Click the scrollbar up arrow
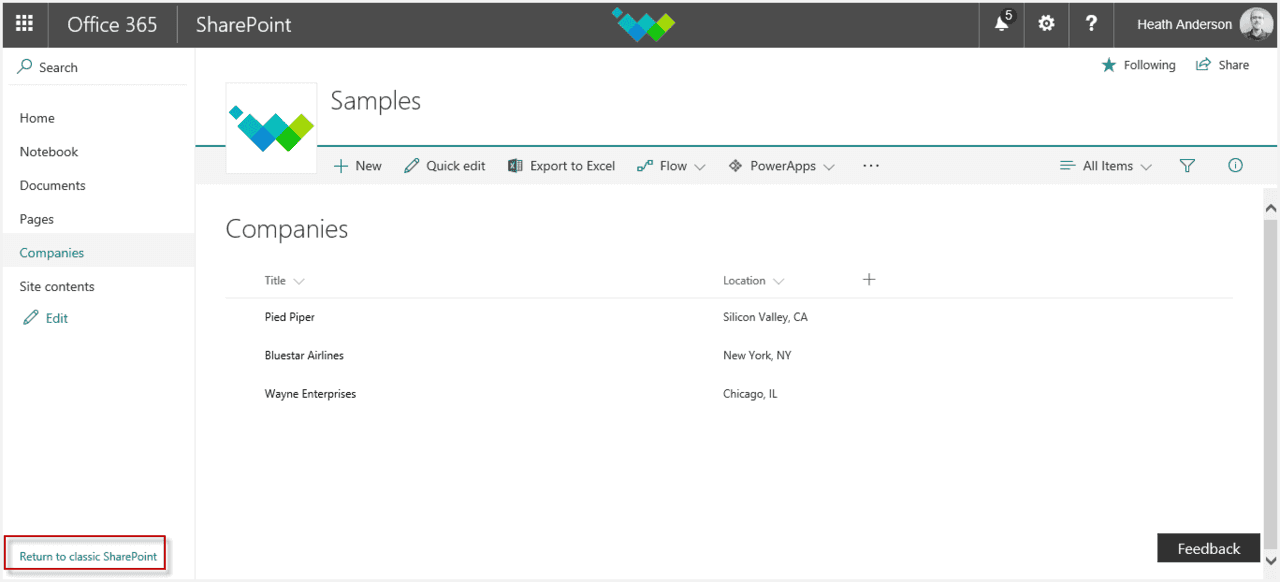 pos(1271,208)
